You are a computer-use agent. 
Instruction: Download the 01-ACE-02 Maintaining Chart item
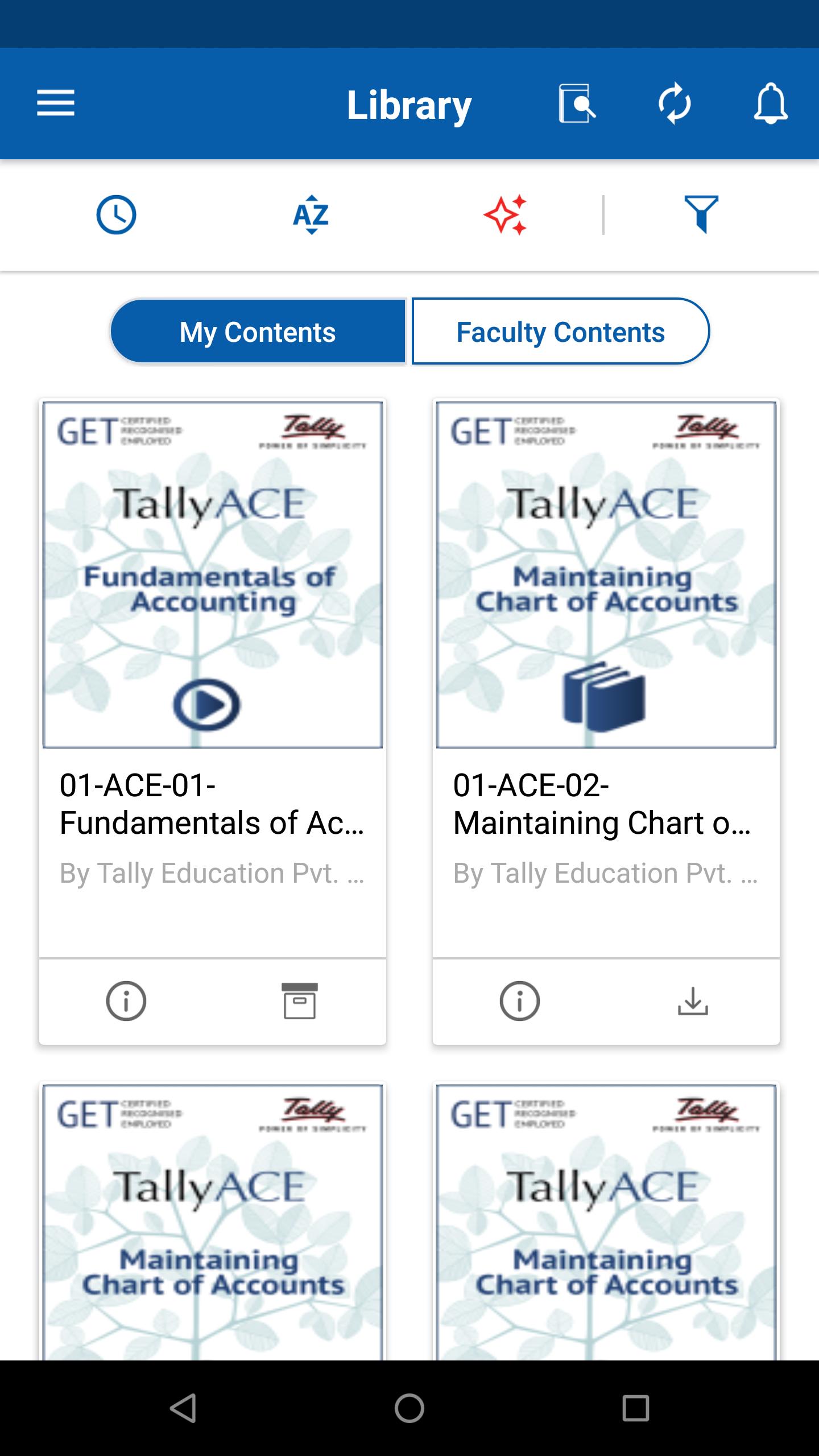point(693,1001)
